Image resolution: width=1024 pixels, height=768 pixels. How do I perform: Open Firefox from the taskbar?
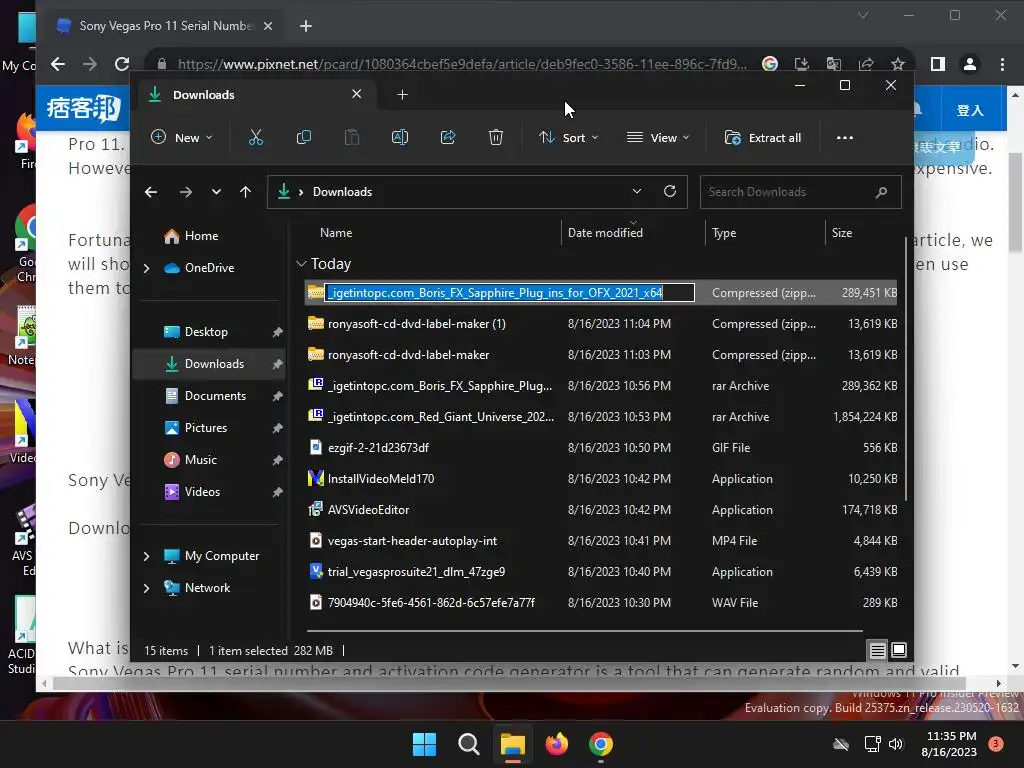click(x=556, y=744)
